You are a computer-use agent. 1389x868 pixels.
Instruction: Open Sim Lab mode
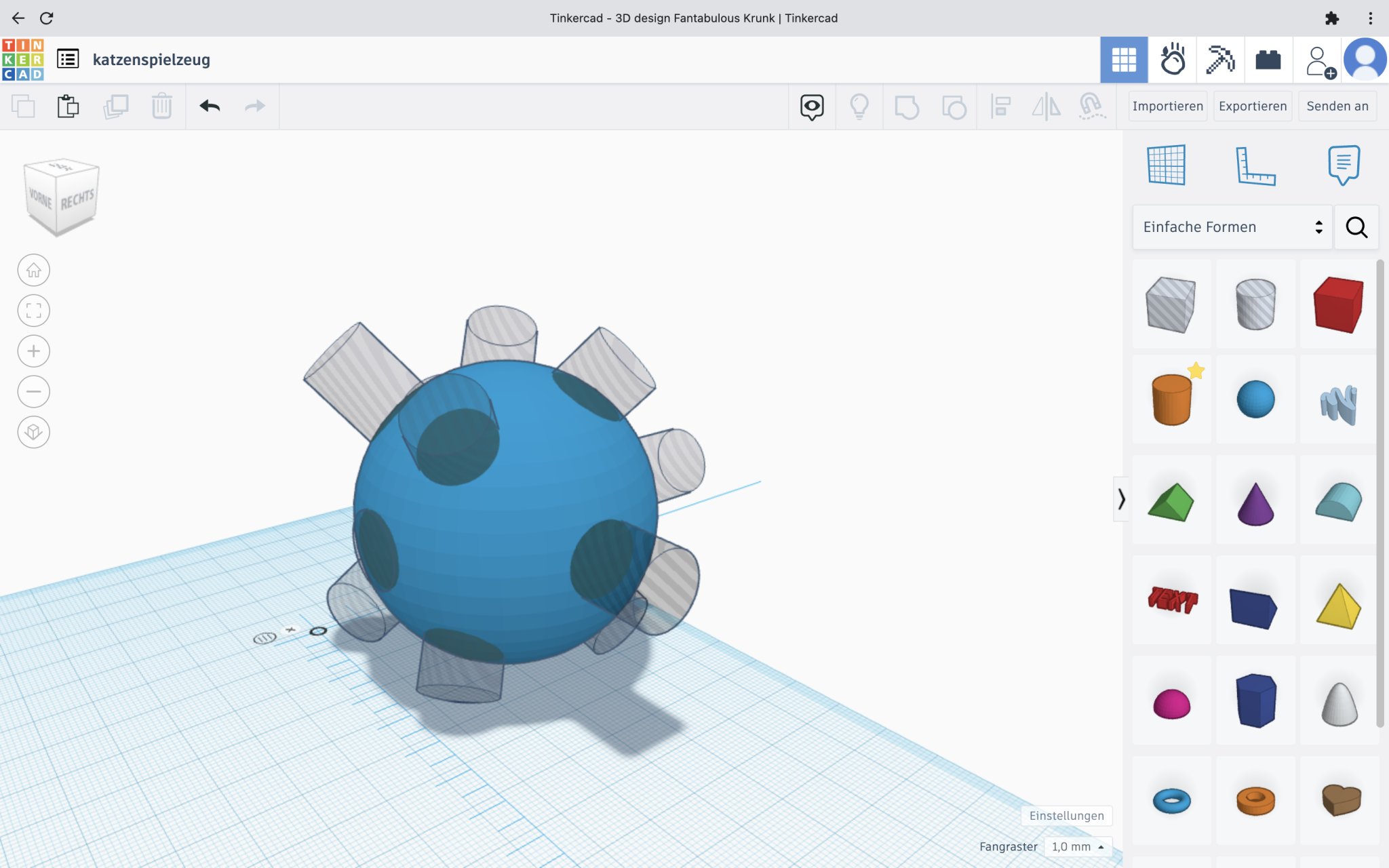(x=1172, y=60)
